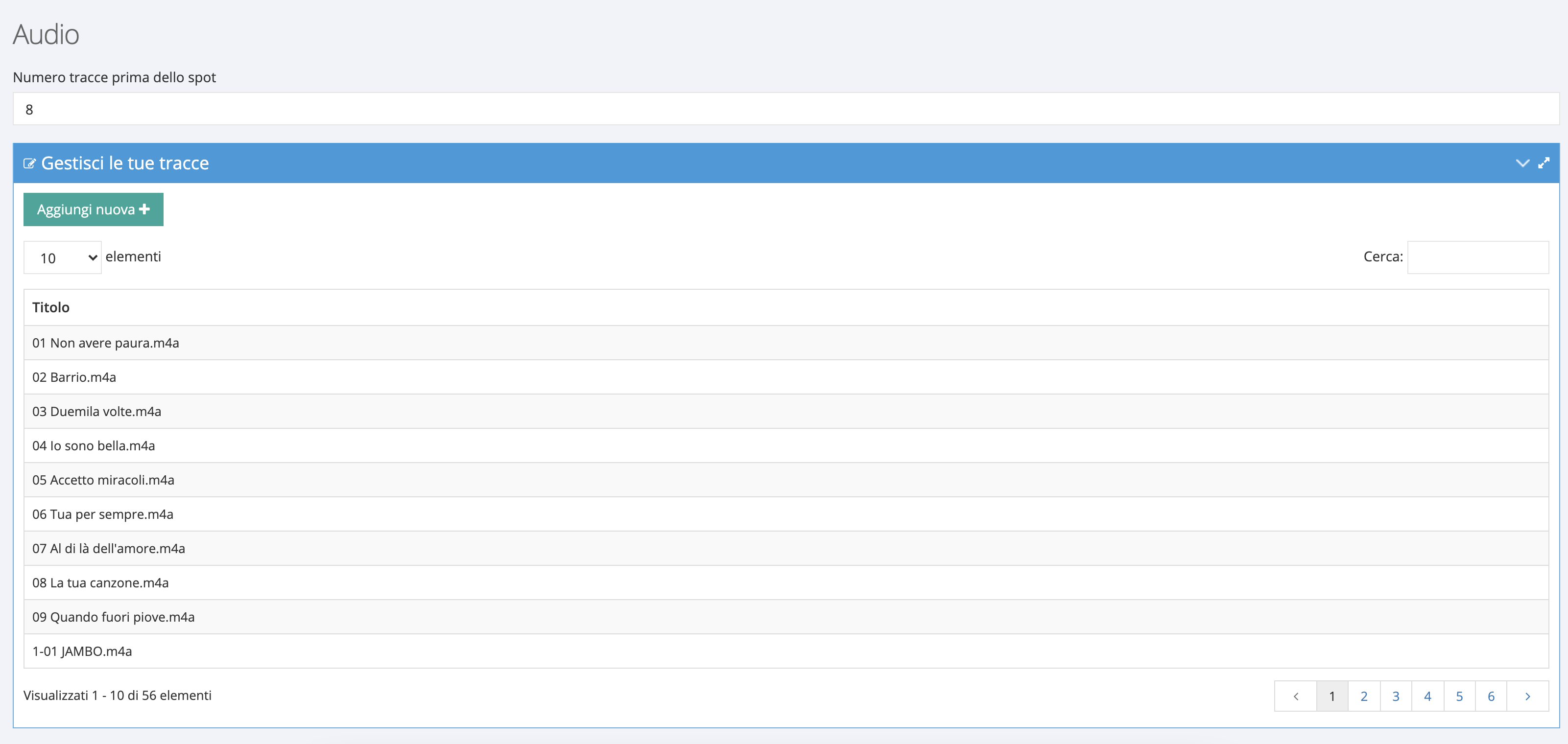Viewport: 1568px width, 744px height.
Task: Open page 2 of the tracks
Action: [x=1364, y=697]
